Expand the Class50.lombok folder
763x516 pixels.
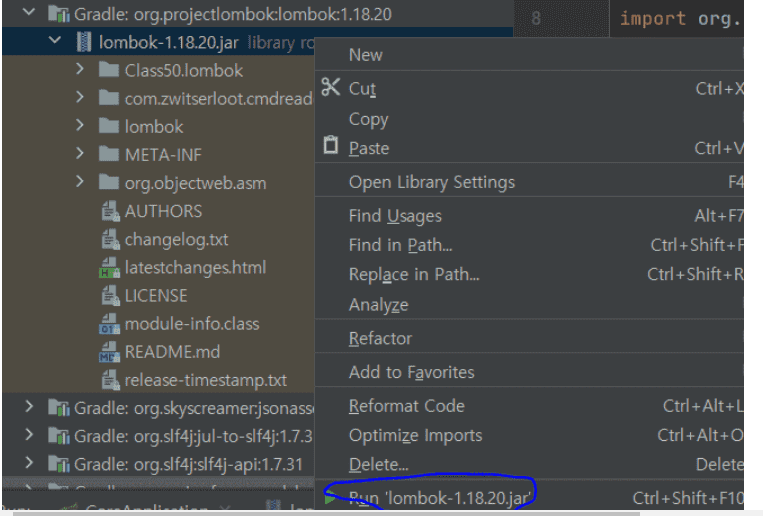pos(80,69)
